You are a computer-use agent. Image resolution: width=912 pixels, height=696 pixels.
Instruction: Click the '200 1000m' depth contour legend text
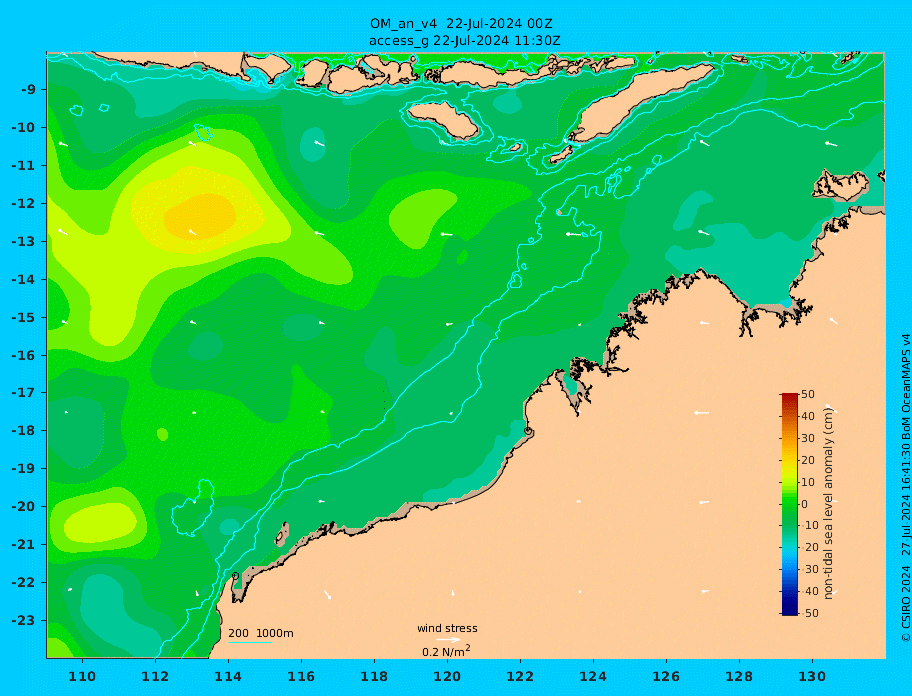coord(261,633)
